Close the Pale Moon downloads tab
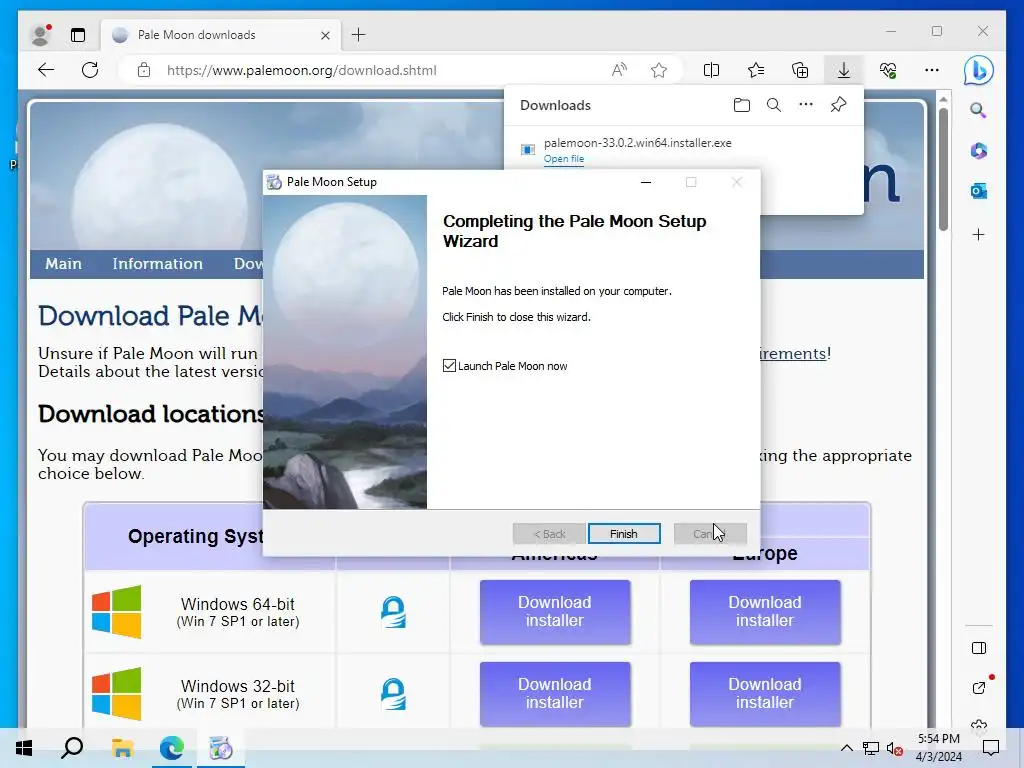The height and width of the screenshot is (768, 1024). coord(325,35)
